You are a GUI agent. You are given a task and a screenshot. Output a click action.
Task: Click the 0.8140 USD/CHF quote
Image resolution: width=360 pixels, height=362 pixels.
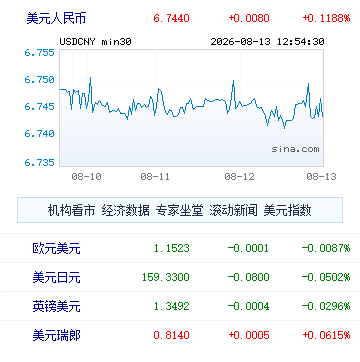(x=171, y=335)
